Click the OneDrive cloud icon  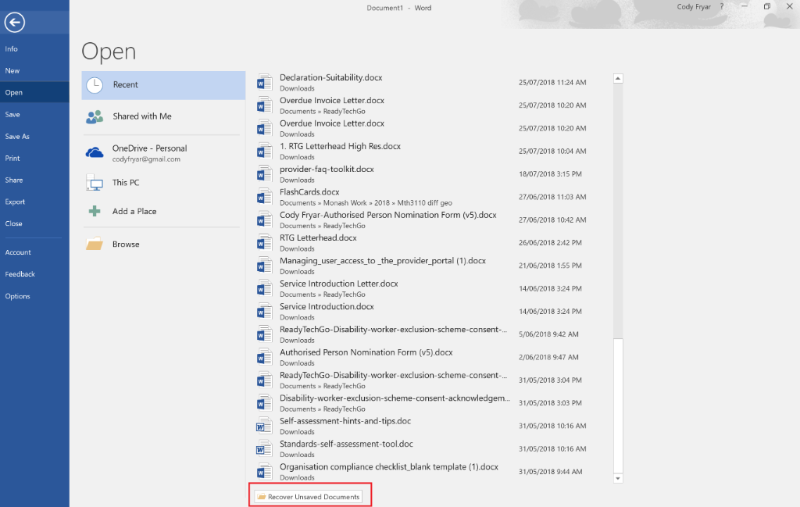(x=94, y=152)
